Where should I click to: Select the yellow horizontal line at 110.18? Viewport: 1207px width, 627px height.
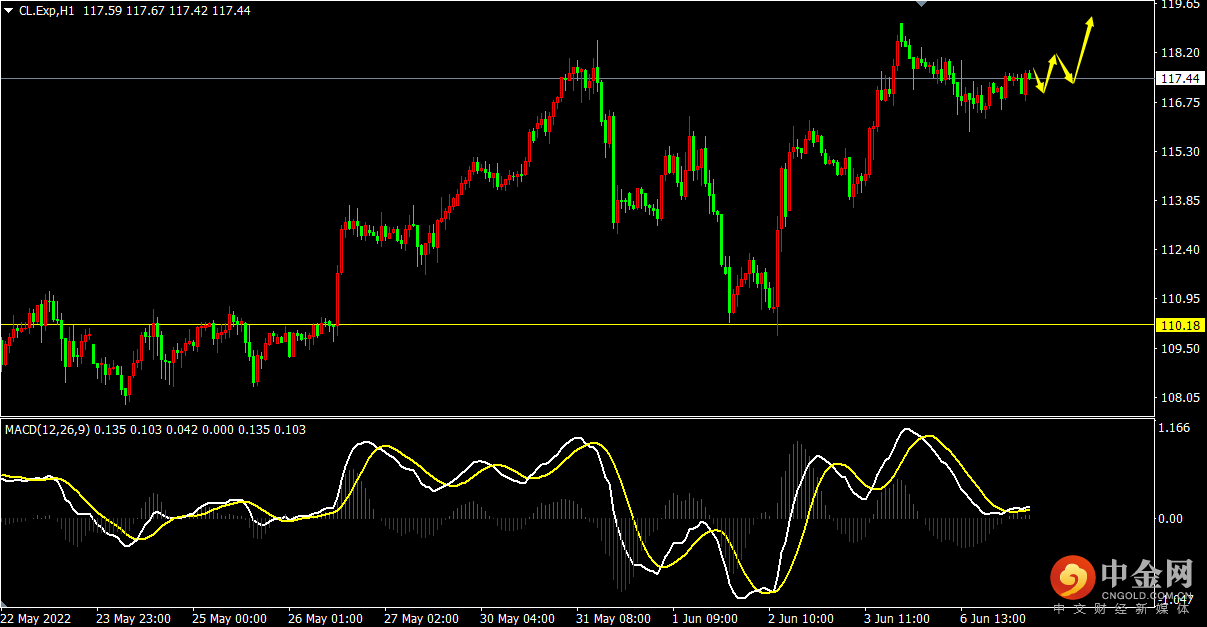click(x=576, y=324)
